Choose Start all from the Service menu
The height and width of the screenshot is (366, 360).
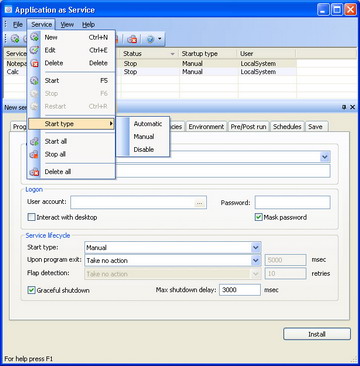tap(71, 141)
